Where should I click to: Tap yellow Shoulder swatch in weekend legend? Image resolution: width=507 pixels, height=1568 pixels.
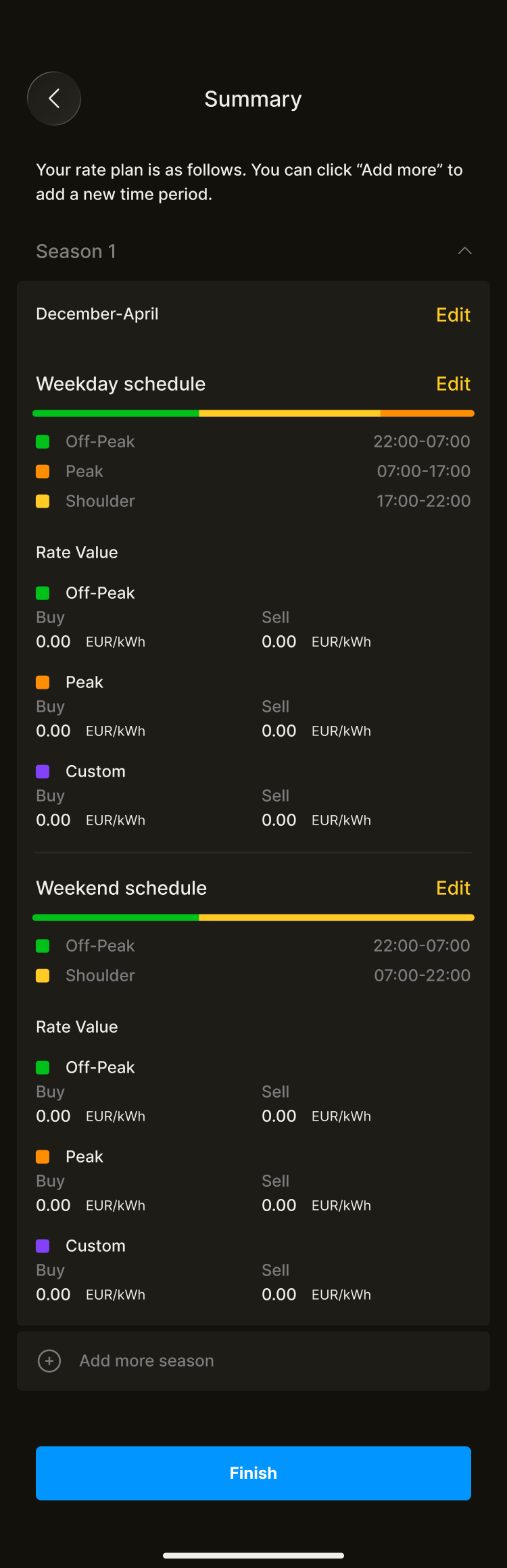click(43, 976)
